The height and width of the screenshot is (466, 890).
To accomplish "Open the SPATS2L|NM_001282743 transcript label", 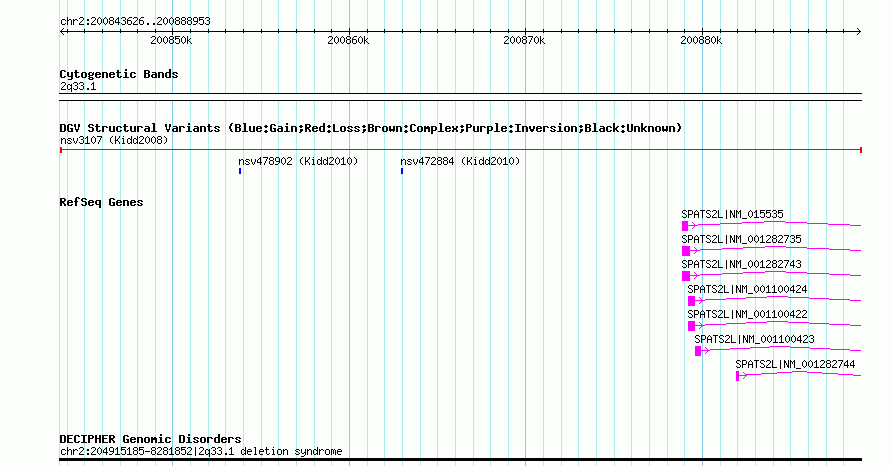I will tap(741, 264).
